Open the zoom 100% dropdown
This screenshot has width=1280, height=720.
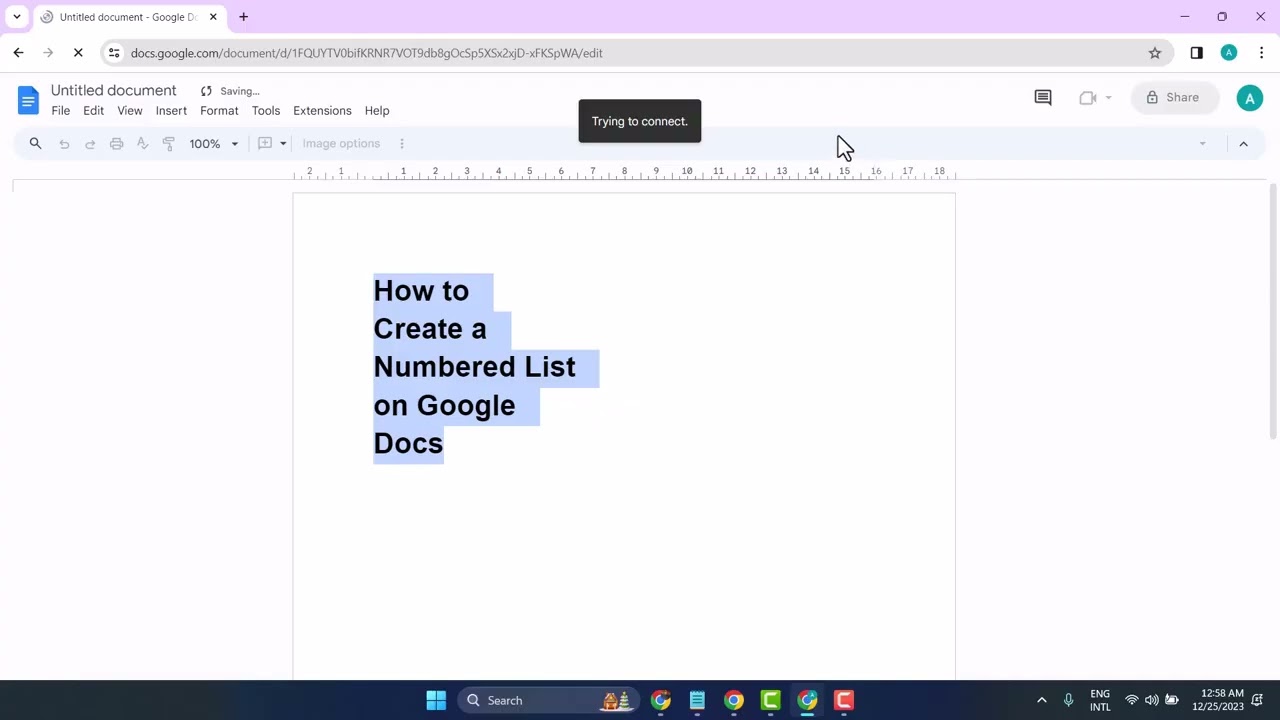pos(214,144)
